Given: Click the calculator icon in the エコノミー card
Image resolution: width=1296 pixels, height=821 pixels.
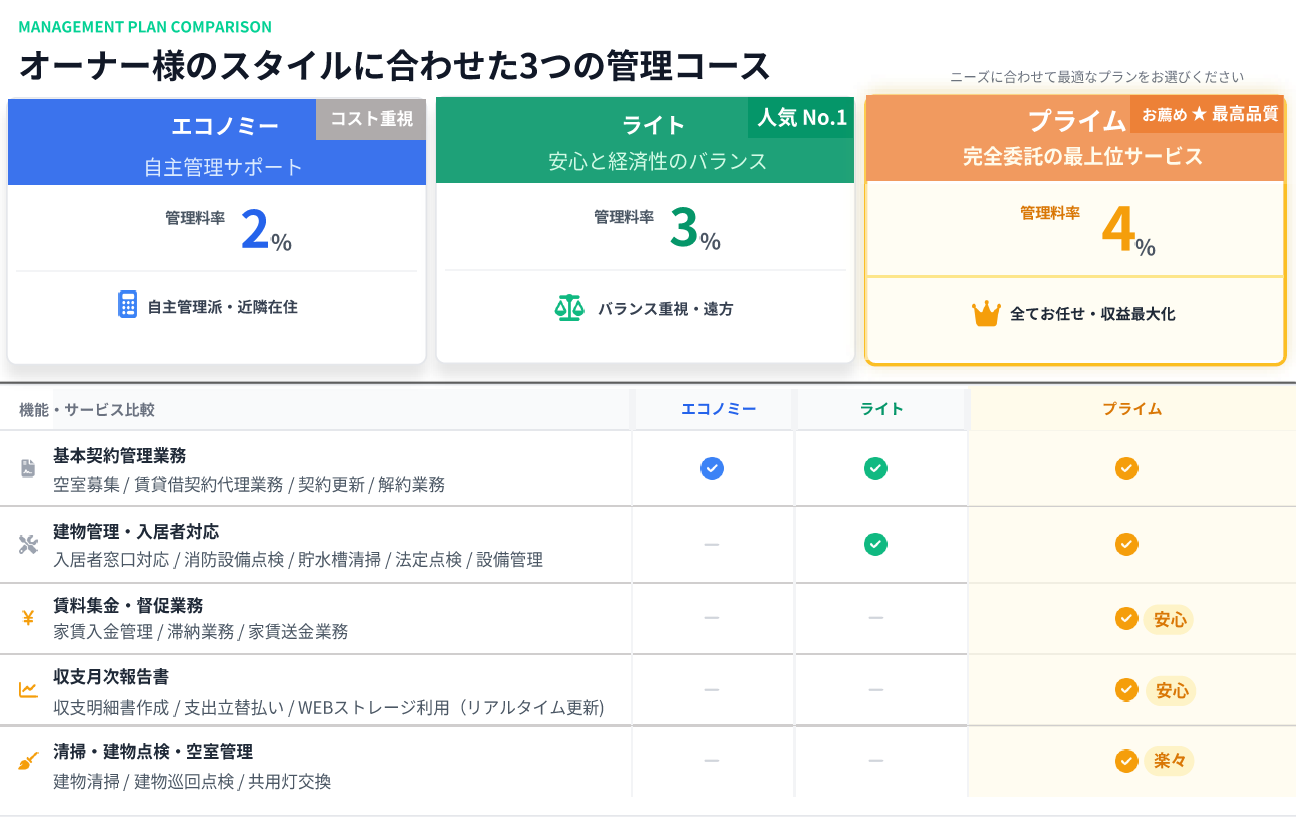Looking at the screenshot, I should click(x=127, y=305).
